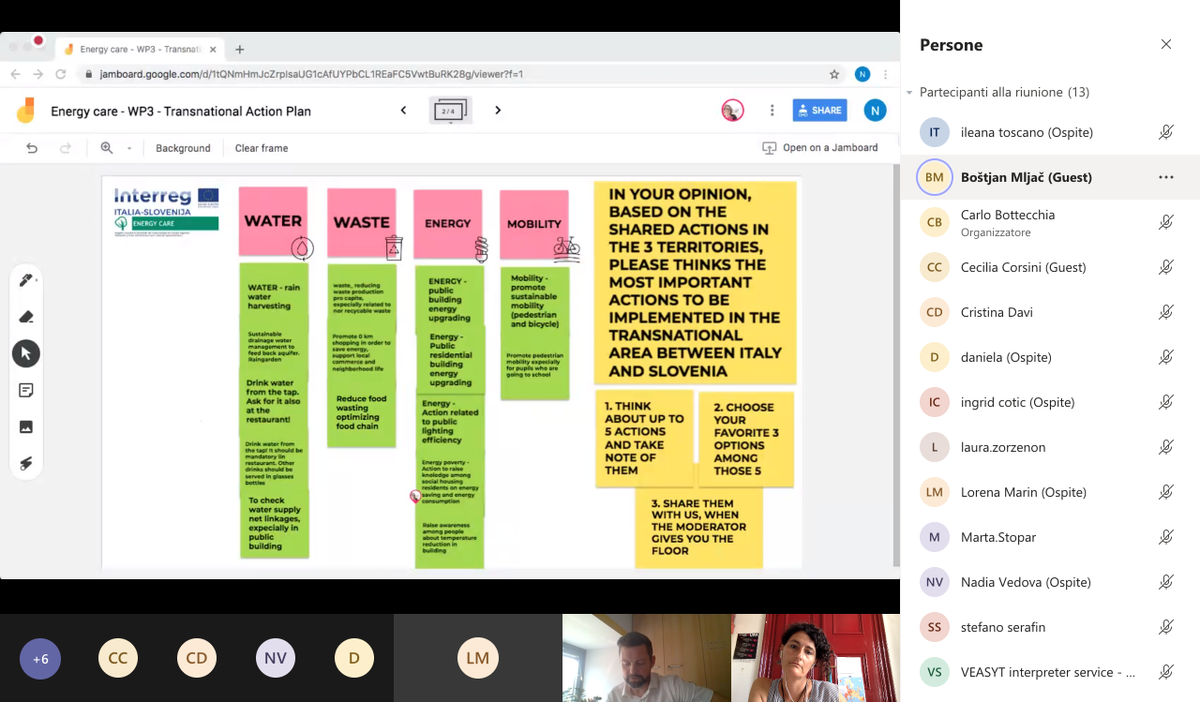Screen dimensions: 1200x702
Task: Click muted mic icon for Carlo Bottecchia
Action: 1166,222
